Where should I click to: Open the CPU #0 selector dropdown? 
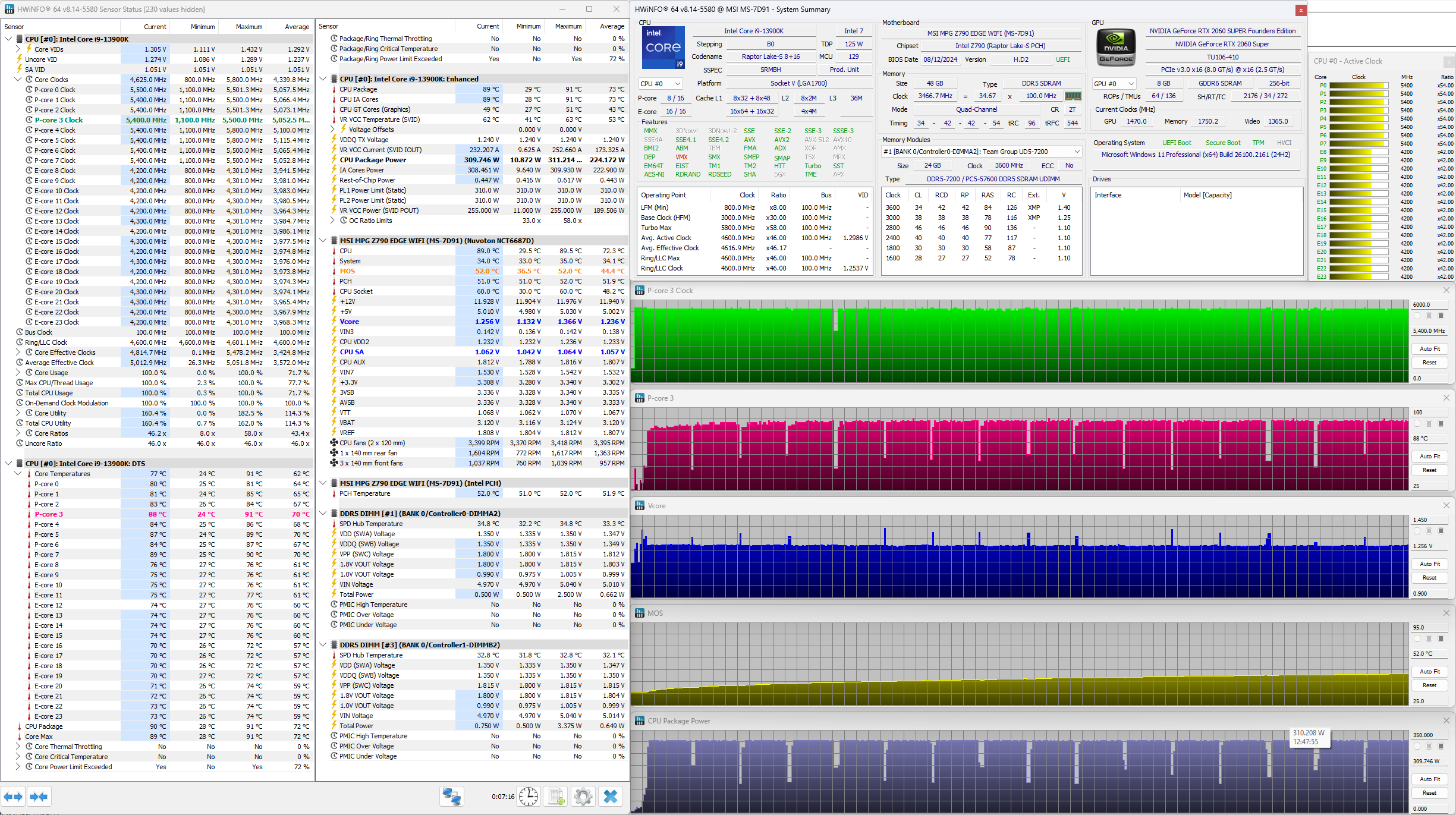[x=660, y=84]
